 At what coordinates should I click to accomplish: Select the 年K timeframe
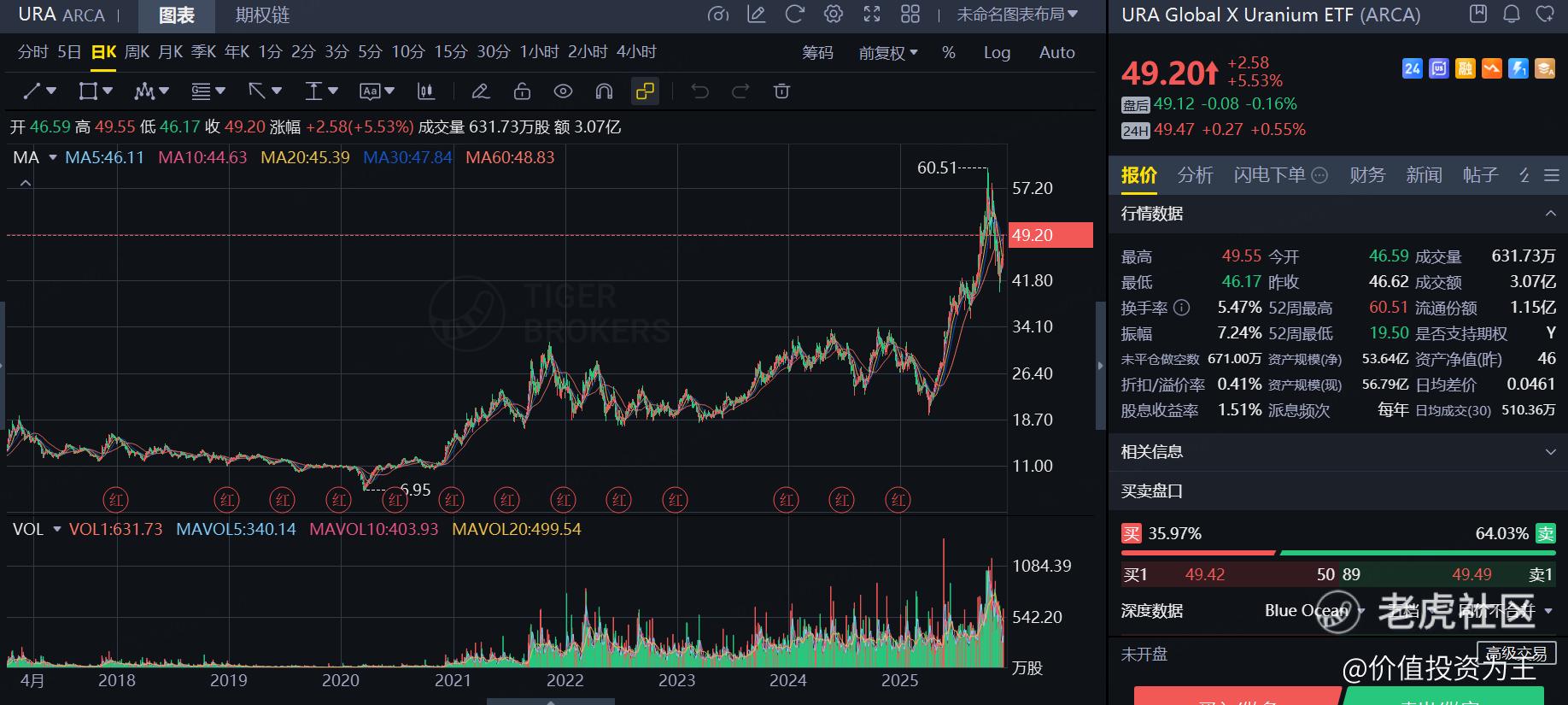[x=237, y=52]
